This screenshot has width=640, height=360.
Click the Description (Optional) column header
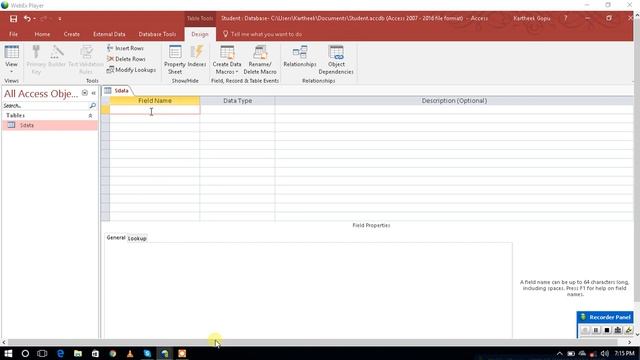click(454, 100)
